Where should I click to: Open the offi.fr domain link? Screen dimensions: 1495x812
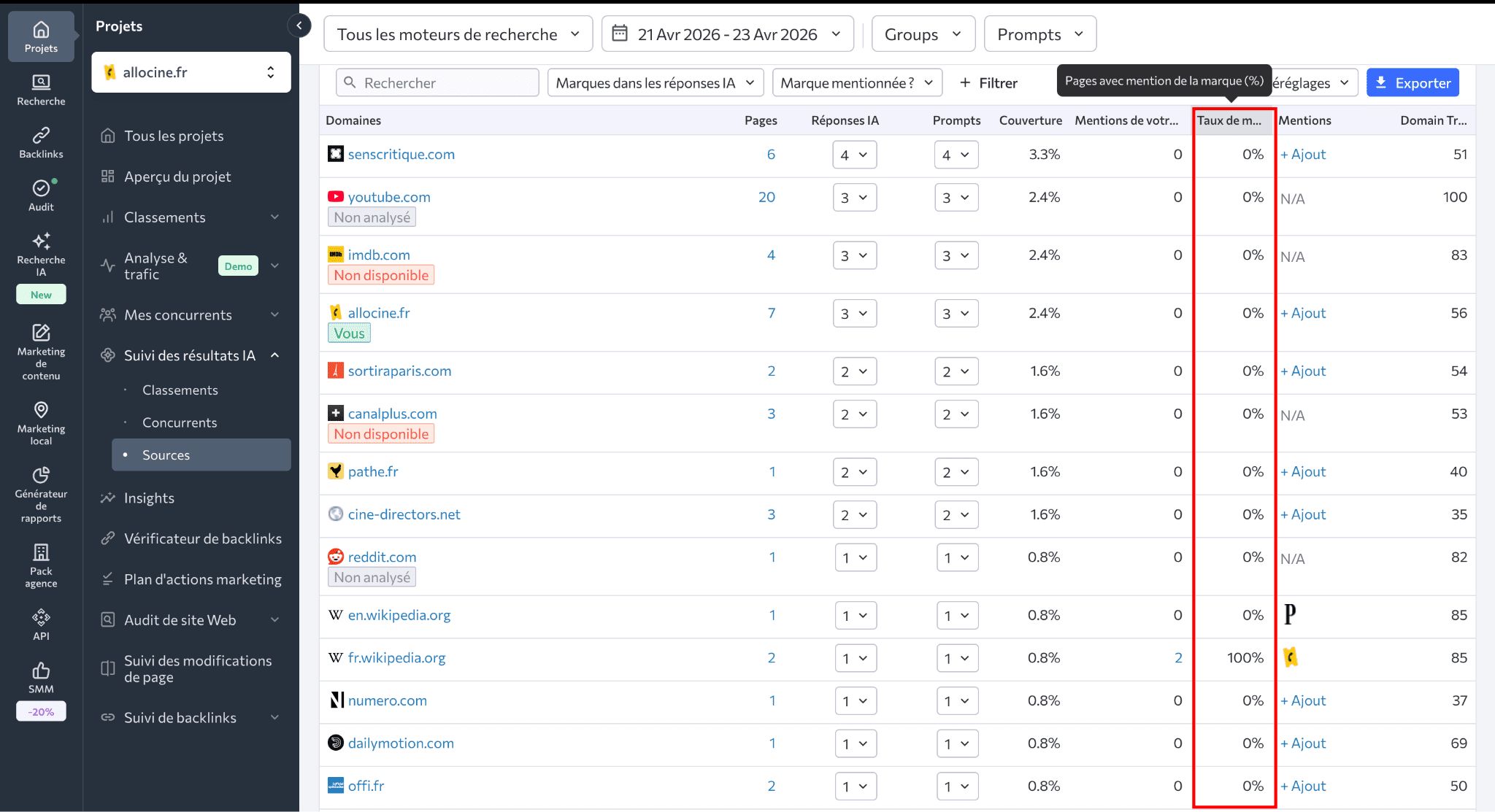(366, 786)
